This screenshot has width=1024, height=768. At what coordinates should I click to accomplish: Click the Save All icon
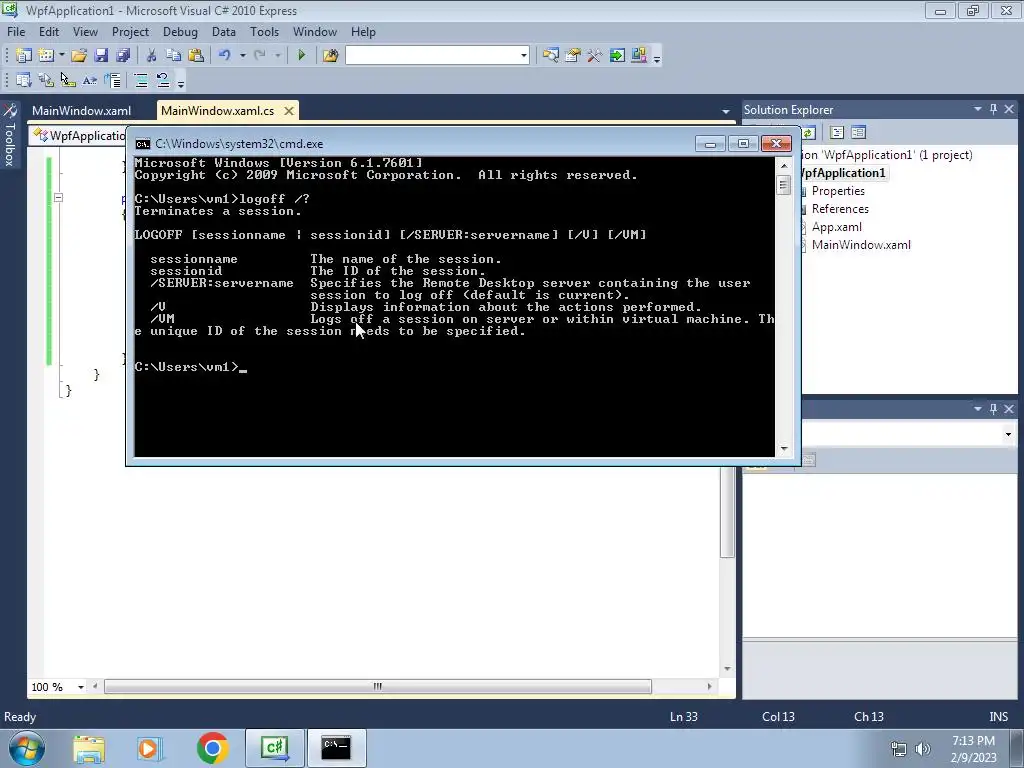[123, 56]
